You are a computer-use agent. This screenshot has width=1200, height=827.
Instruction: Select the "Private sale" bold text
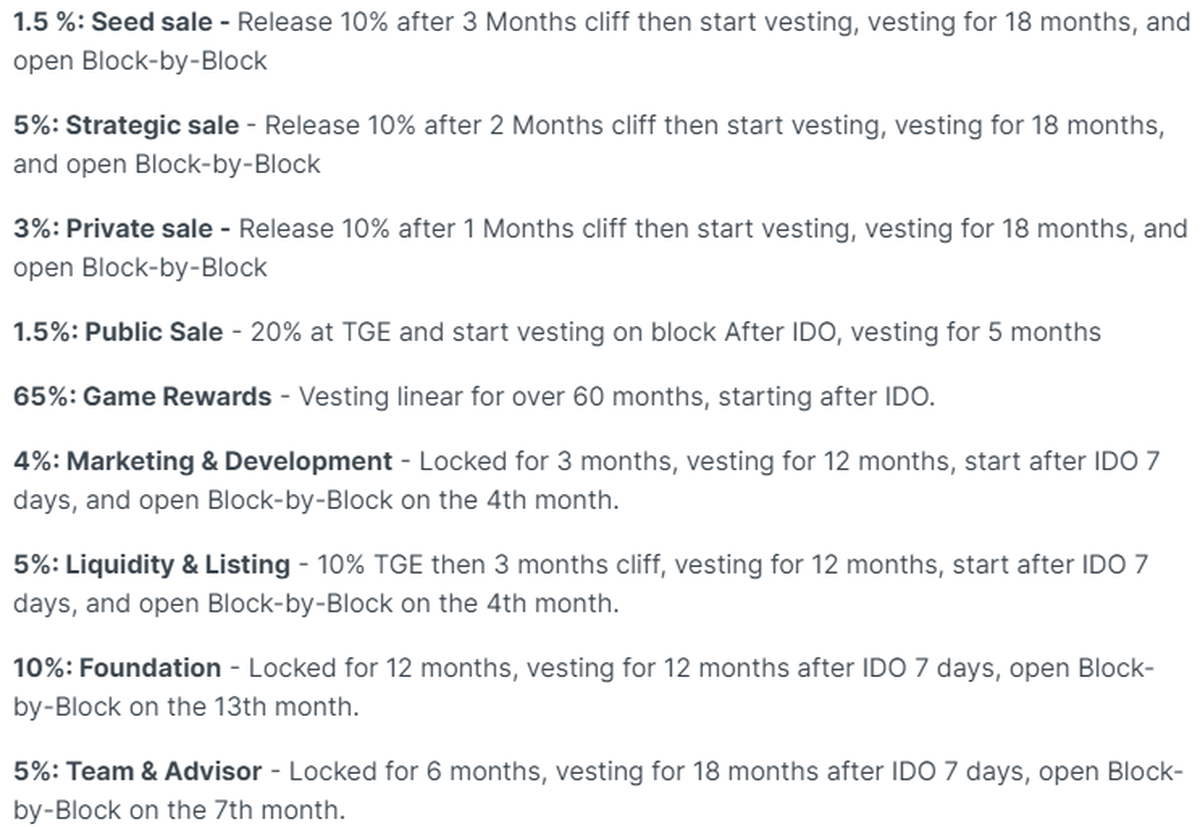click(x=139, y=229)
